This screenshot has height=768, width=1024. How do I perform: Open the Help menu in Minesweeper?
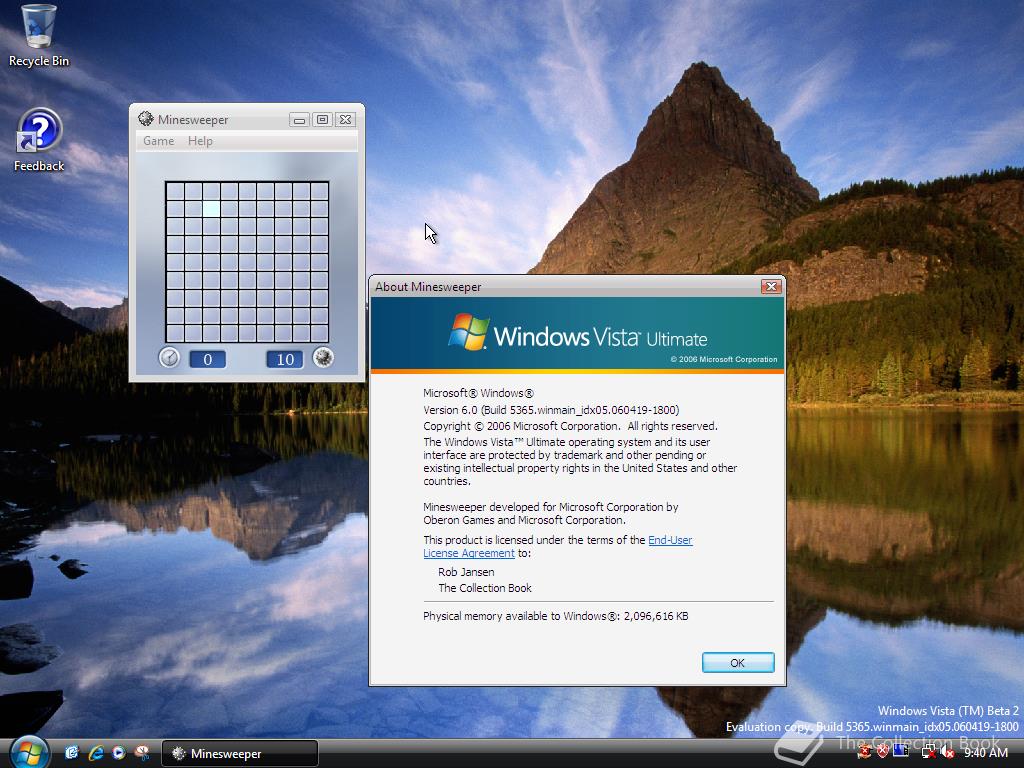[x=200, y=141]
